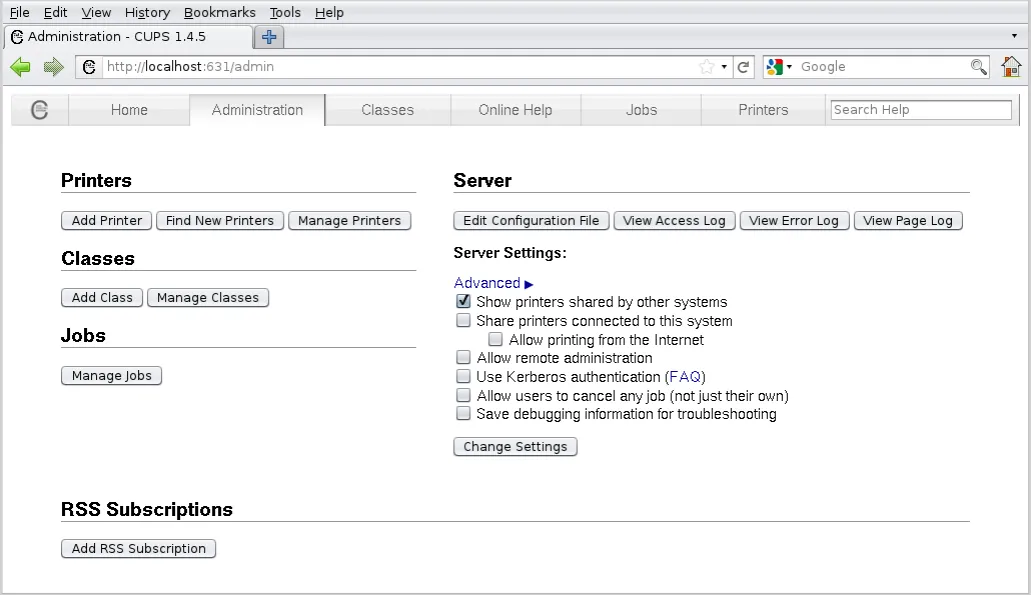Reload the current page
This screenshot has width=1031, height=595.
(x=743, y=66)
